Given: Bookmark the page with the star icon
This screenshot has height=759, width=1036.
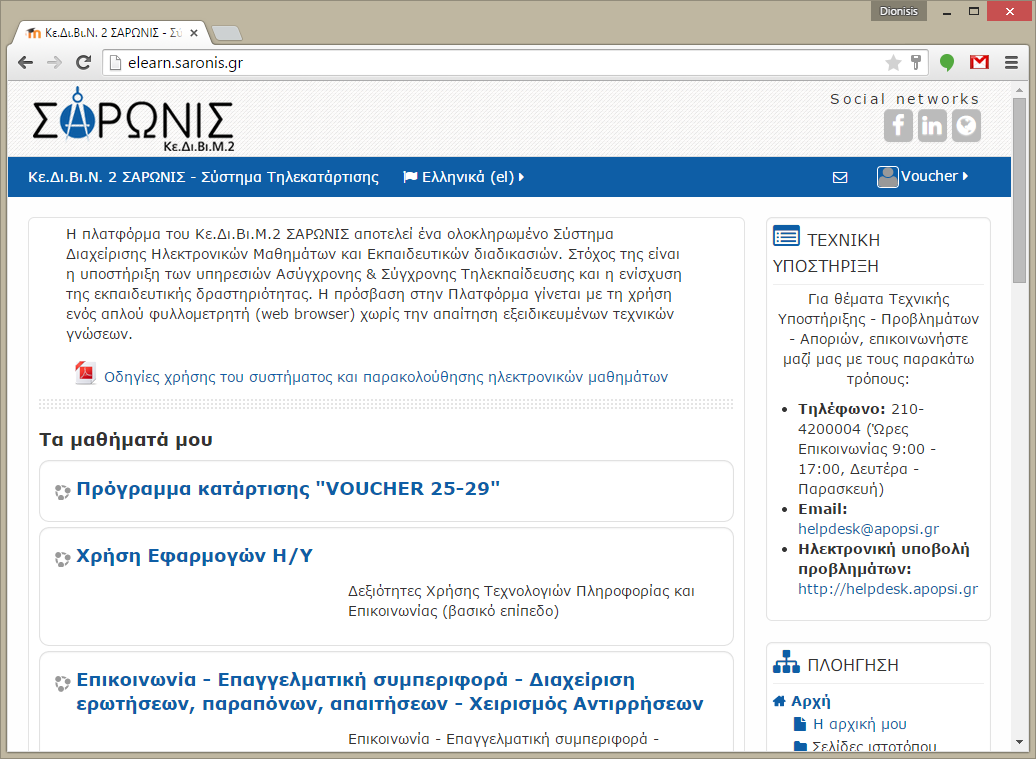Looking at the screenshot, I should click(893, 63).
